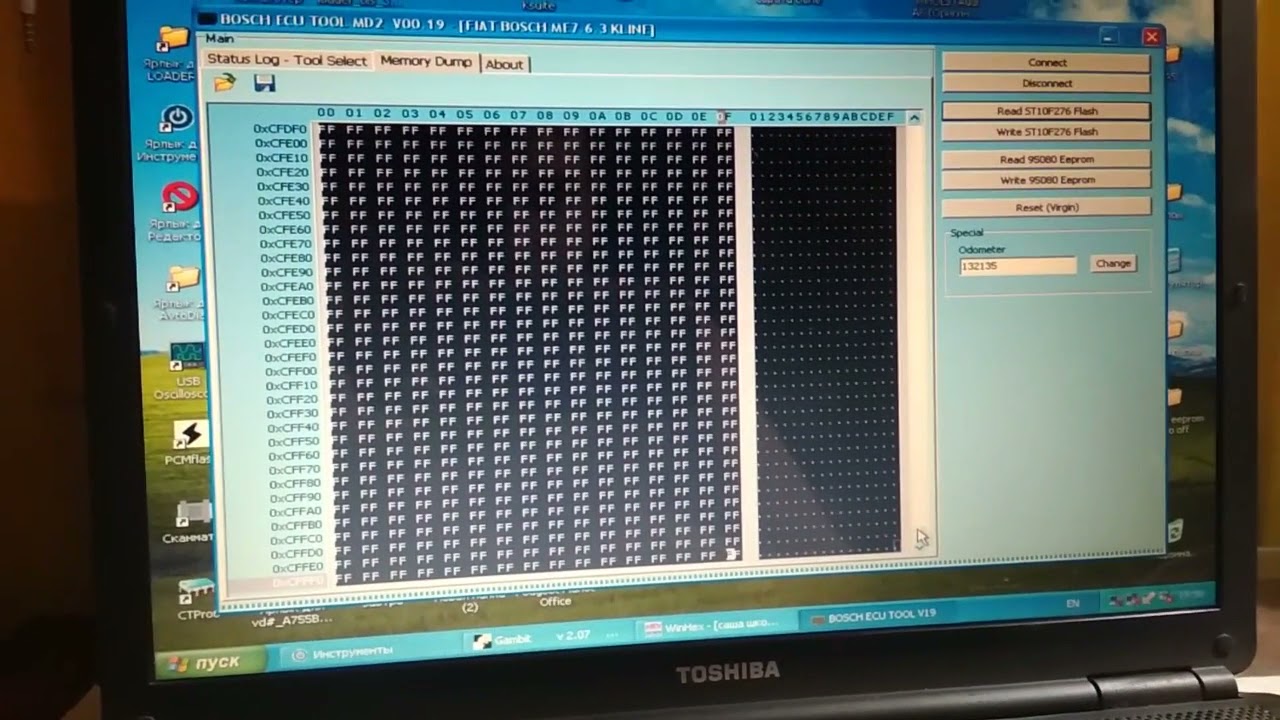
Task: Select address row 0xCFE50
Action: point(285,215)
